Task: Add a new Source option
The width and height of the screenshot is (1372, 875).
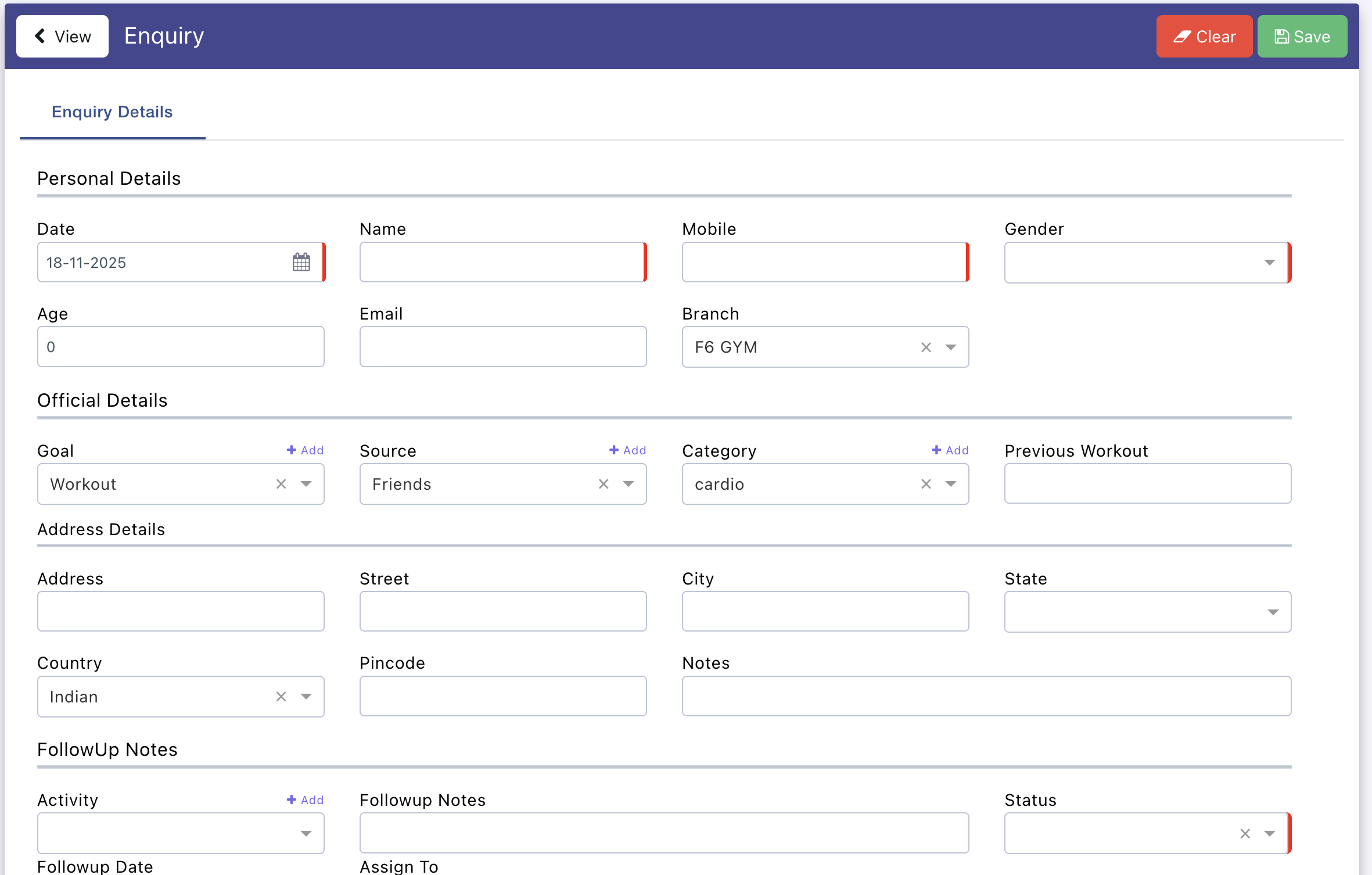Action: (x=628, y=450)
